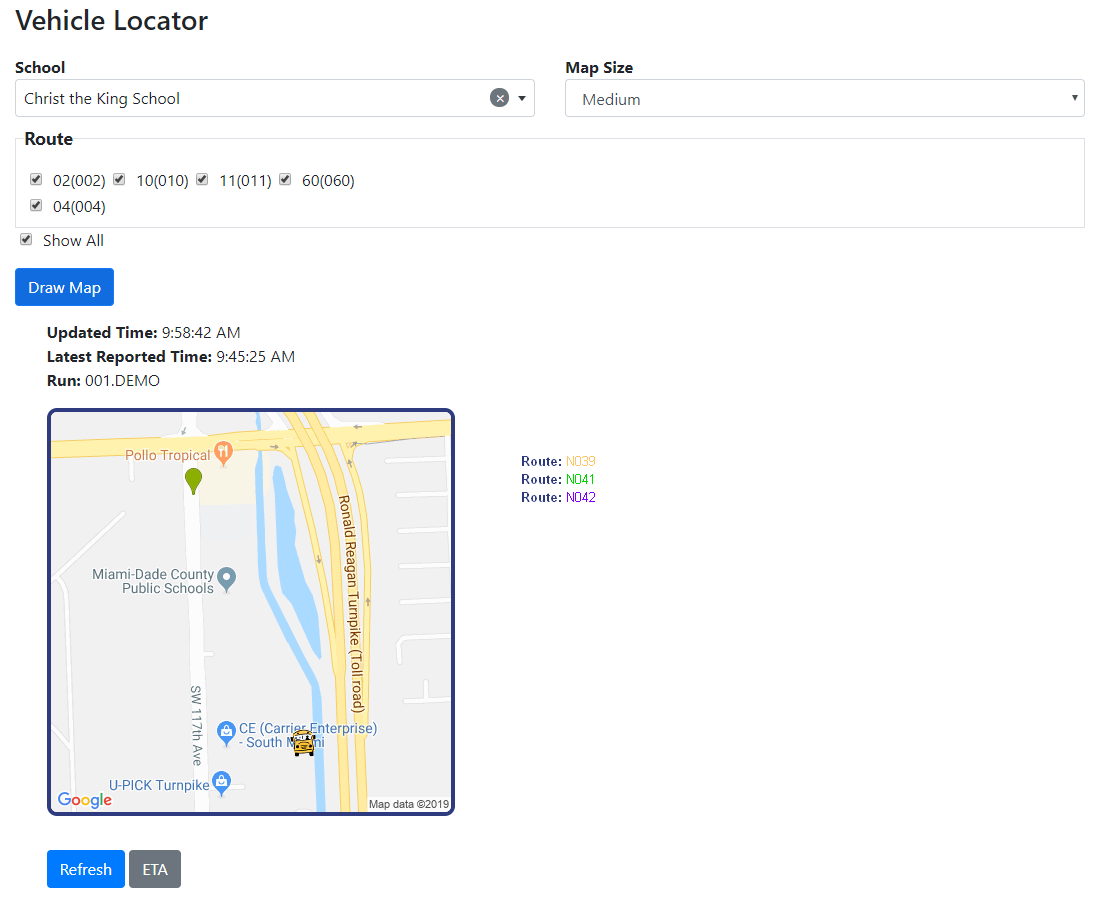Click the ETA button
This screenshot has height=911, width=1104.
tap(155, 869)
